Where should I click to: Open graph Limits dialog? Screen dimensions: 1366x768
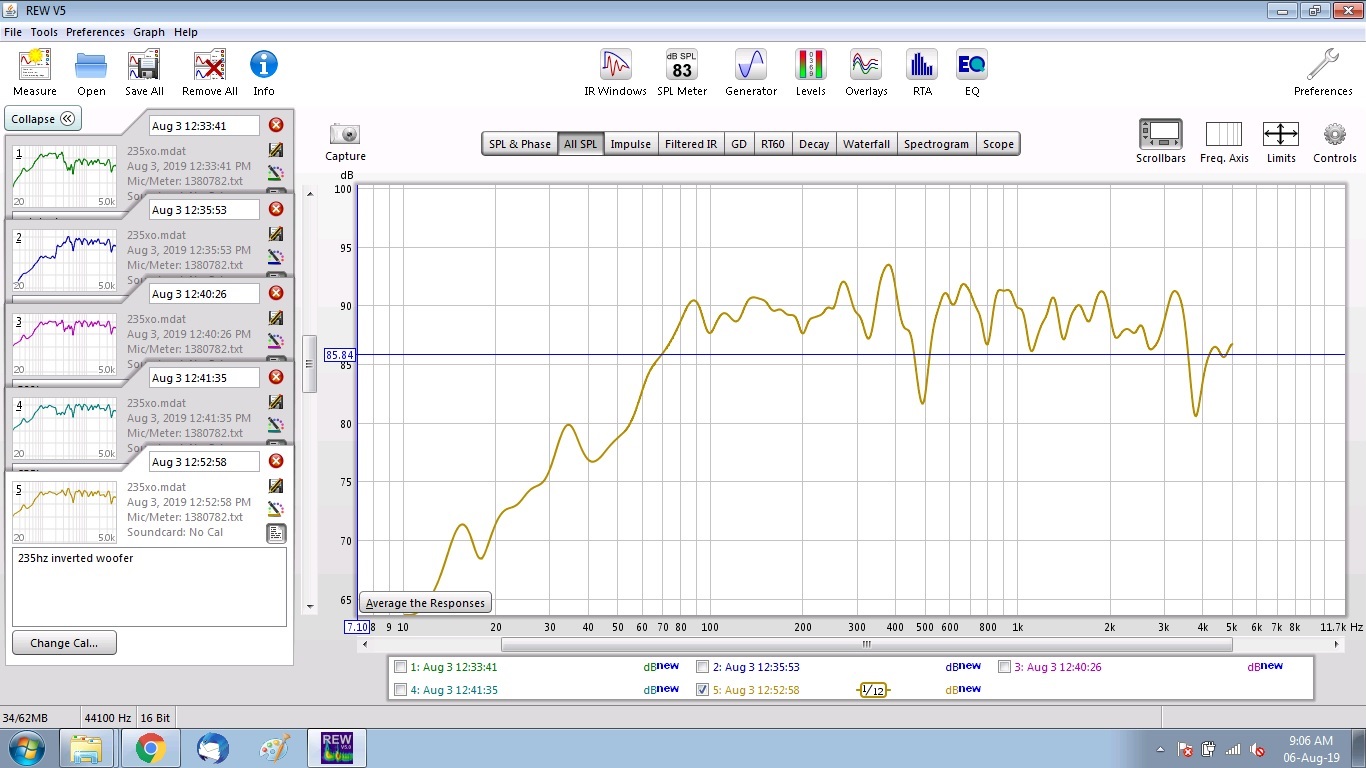point(1281,134)
